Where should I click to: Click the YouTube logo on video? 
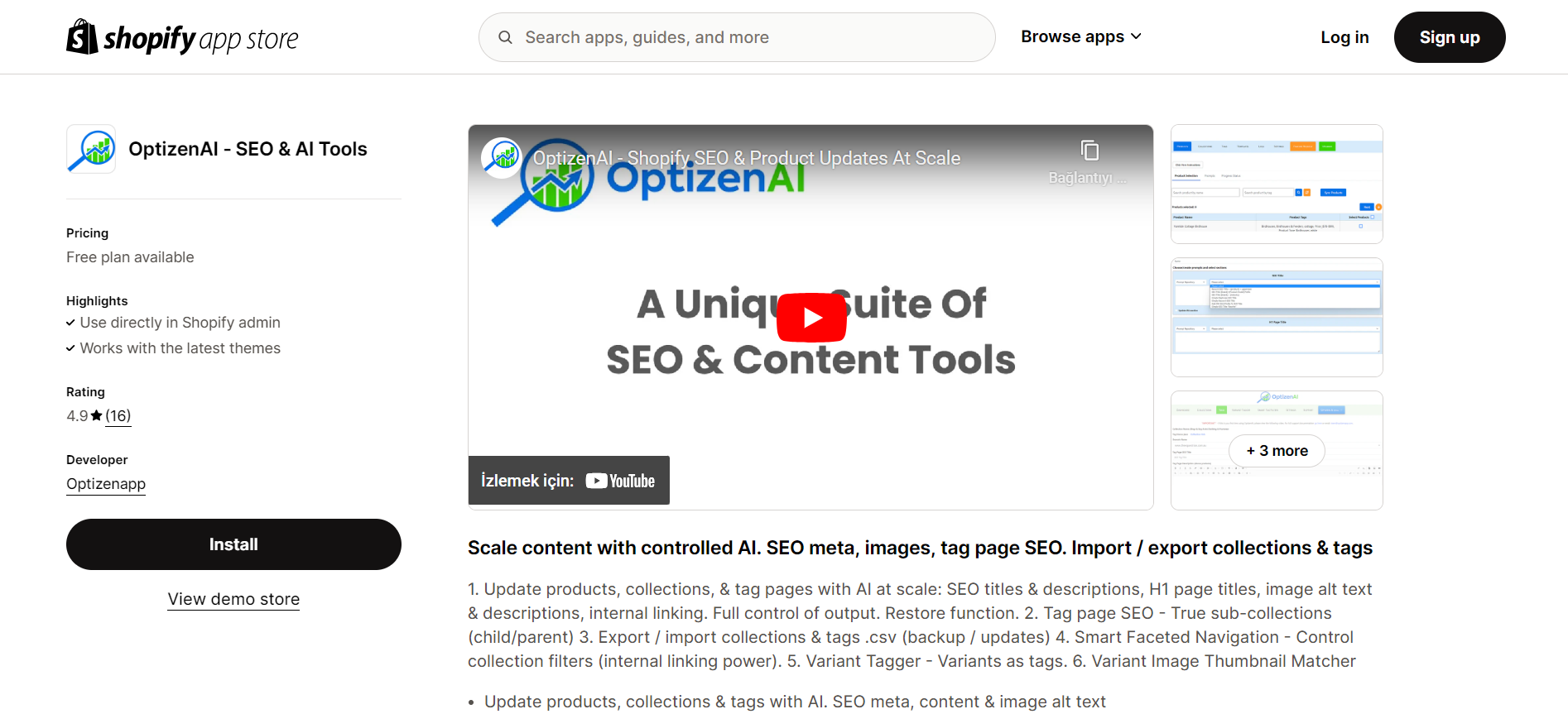(x=620, y=481)
